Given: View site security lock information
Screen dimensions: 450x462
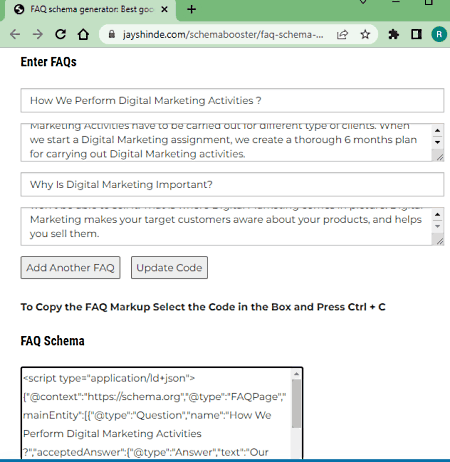Looking at the screenshot, I should [x=112, y=34].
